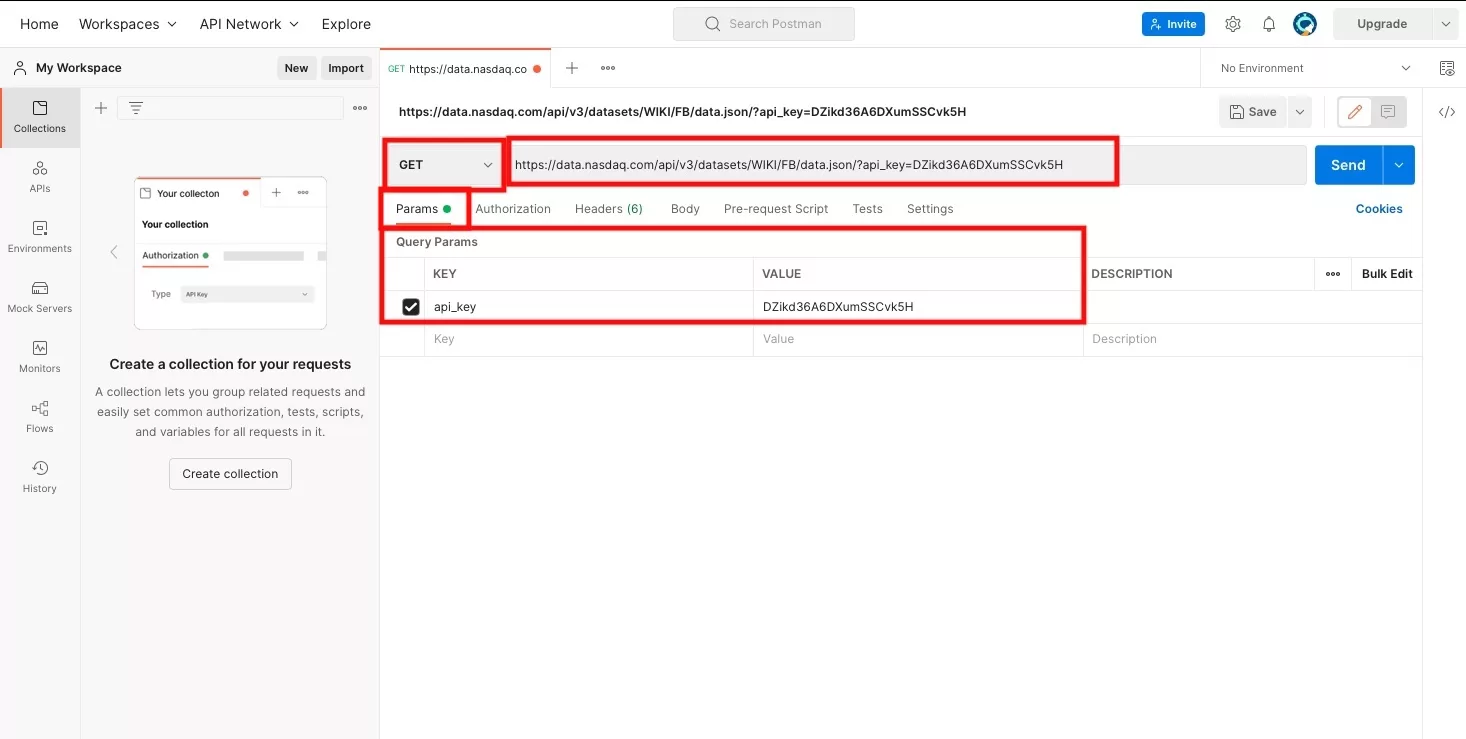The image size is (1466, 739).
Task: Click the New button
Action: (296, 68)
